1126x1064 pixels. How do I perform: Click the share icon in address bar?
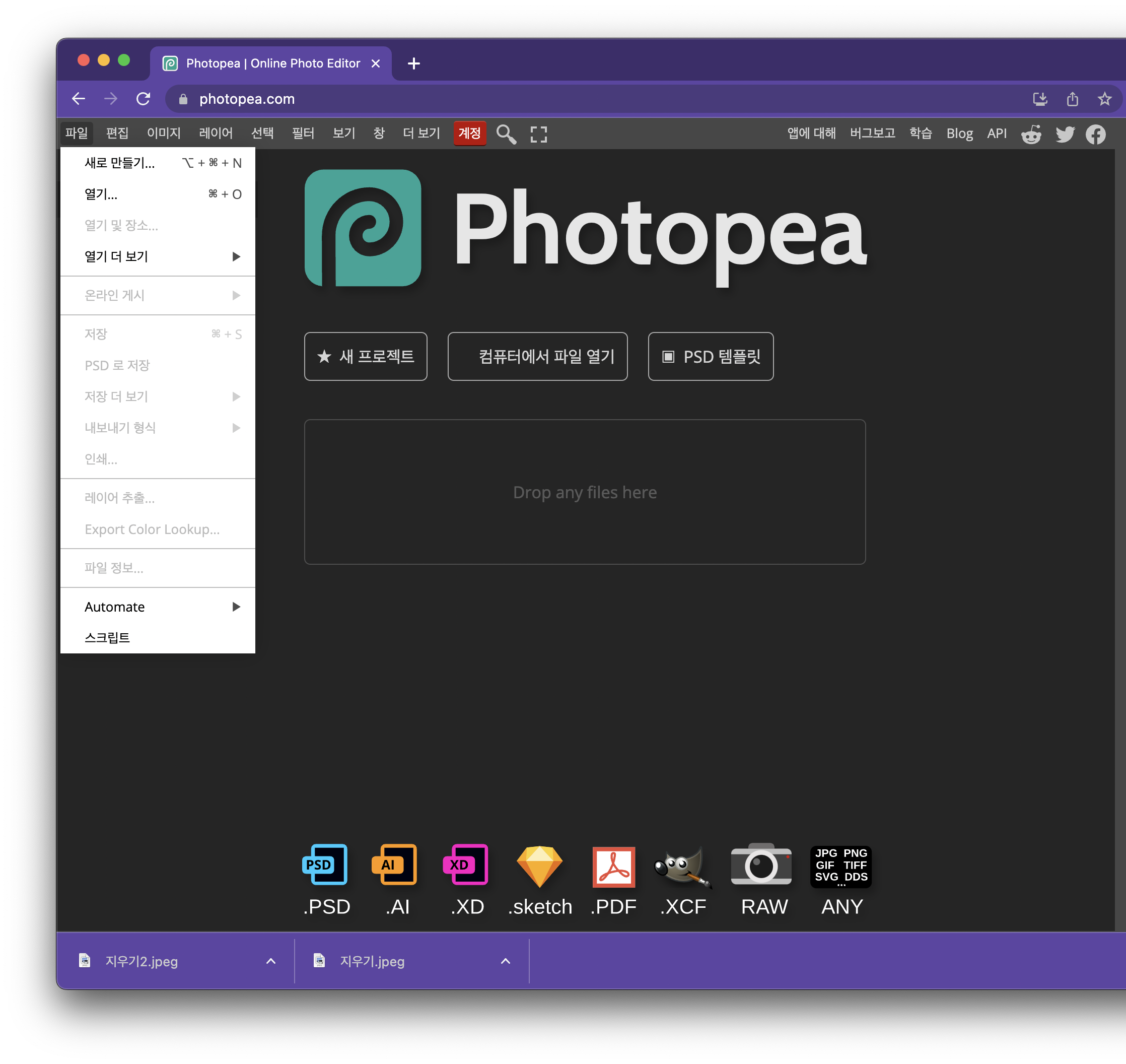(x=1072, y=99)
